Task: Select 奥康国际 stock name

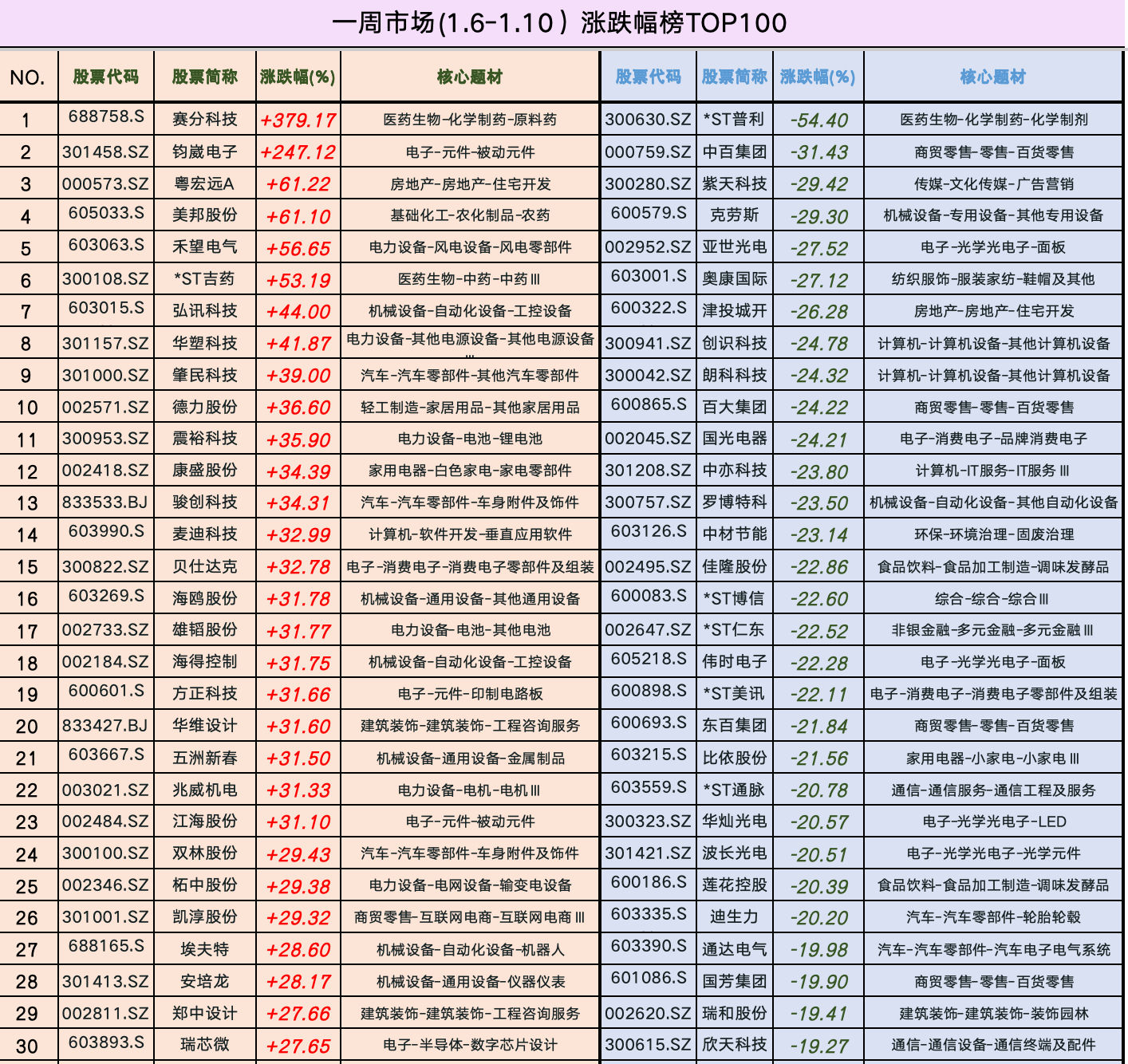Action: coord(735,278)
